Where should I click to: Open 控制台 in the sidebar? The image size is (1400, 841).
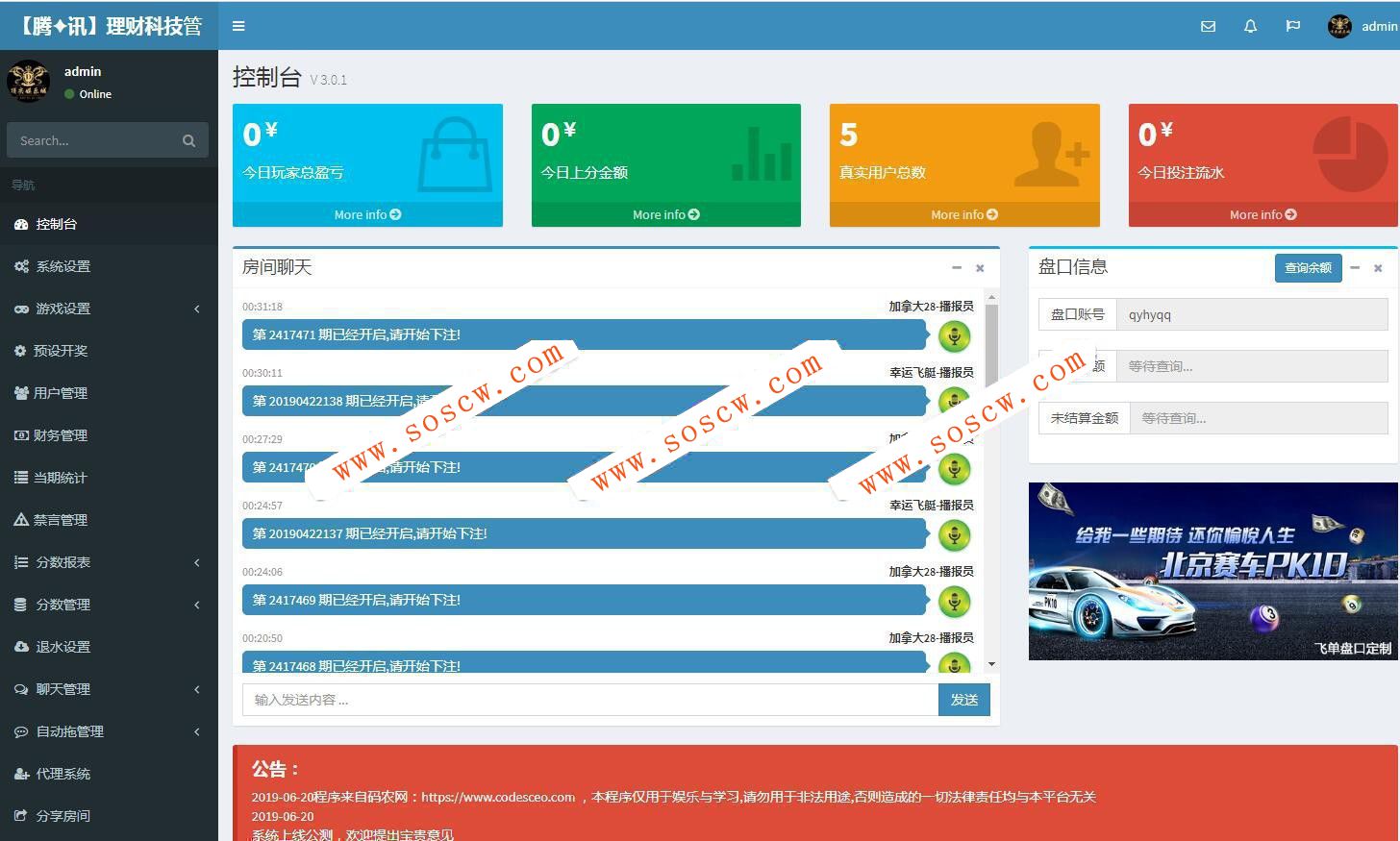[109, 224]
